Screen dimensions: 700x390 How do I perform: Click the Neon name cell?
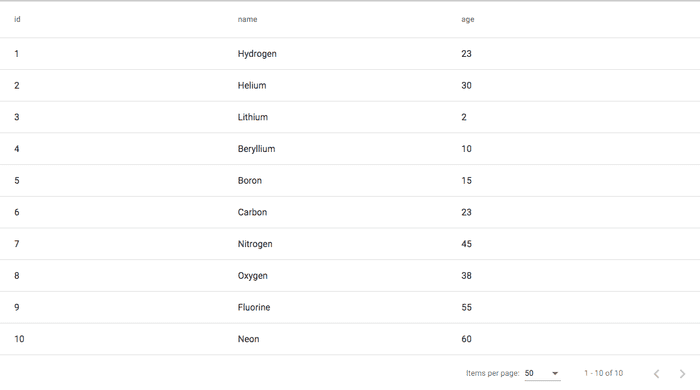click(x=248, y=339)
